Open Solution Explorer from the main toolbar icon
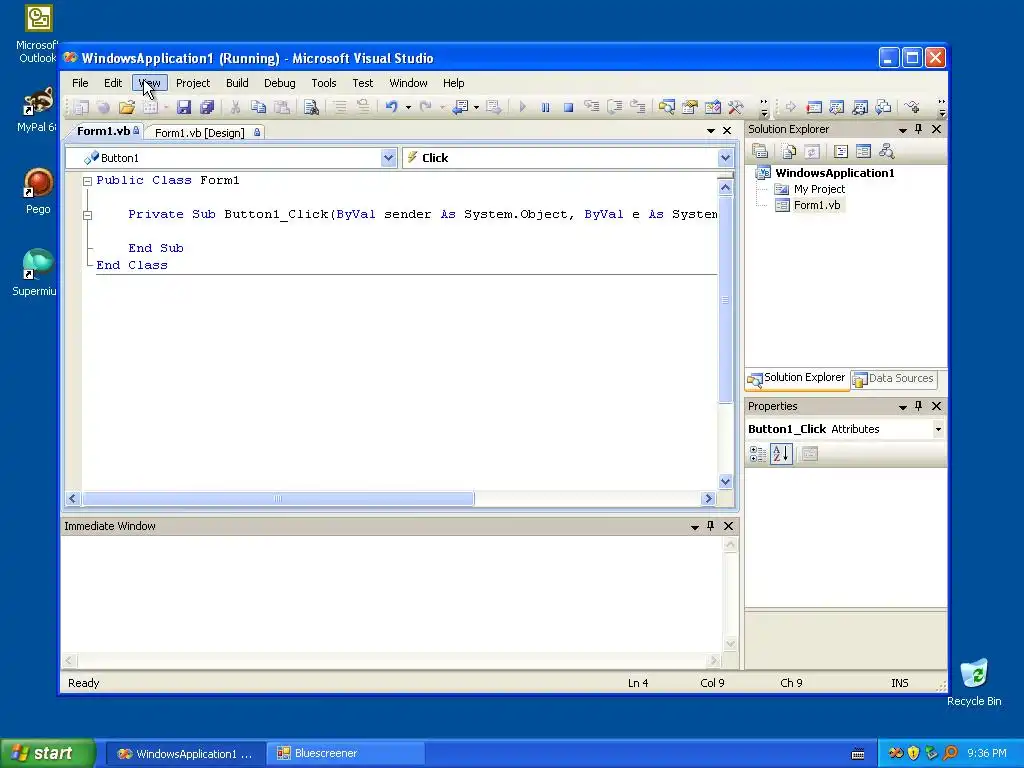The width and height of the screenshot is (1024, 768). [667, 106]
